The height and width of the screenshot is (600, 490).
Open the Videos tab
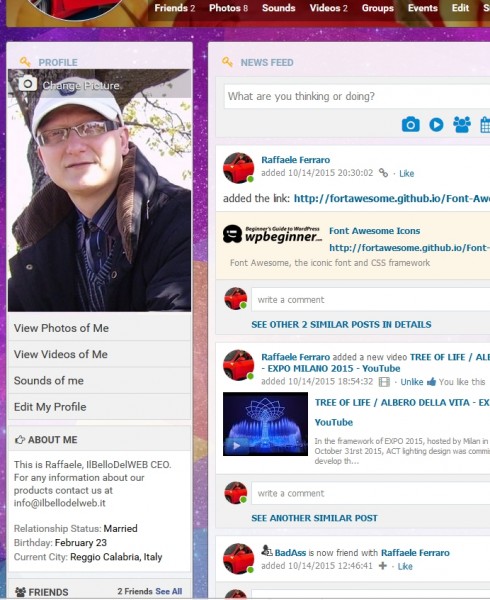pyautogui.click(x=329, y=8)
